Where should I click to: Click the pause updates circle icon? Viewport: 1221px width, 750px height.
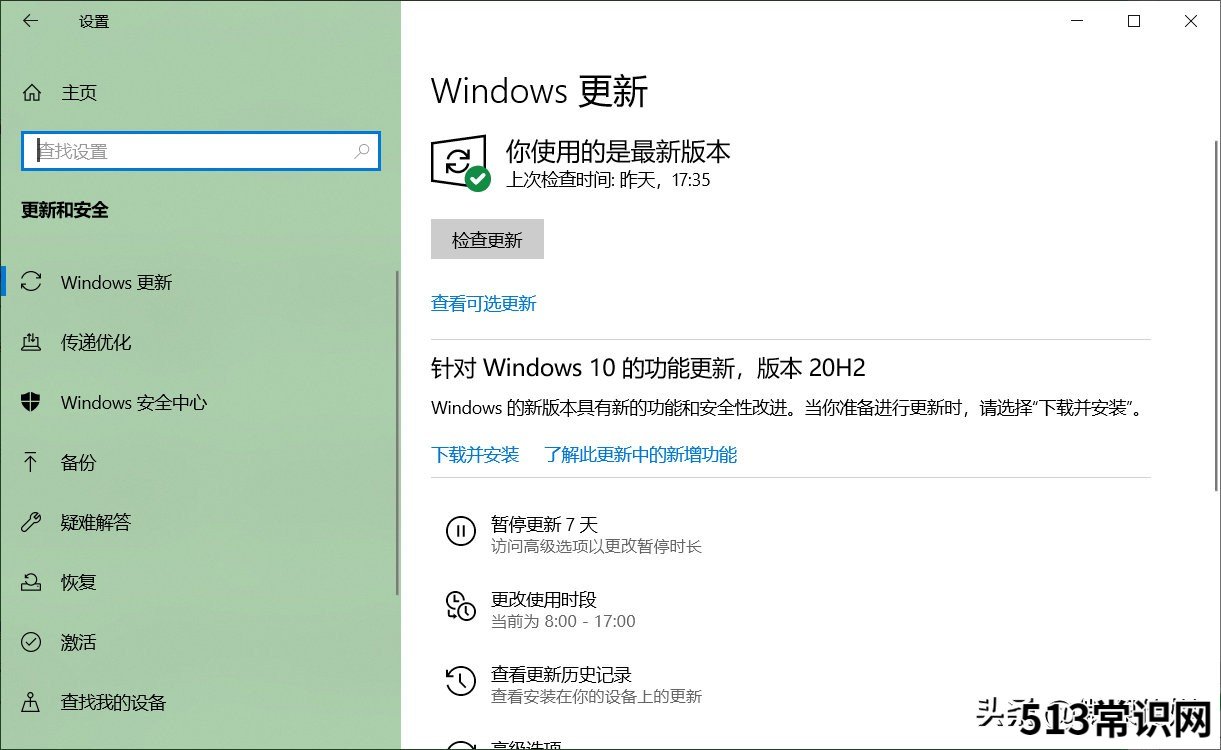[x=460, y=531]
